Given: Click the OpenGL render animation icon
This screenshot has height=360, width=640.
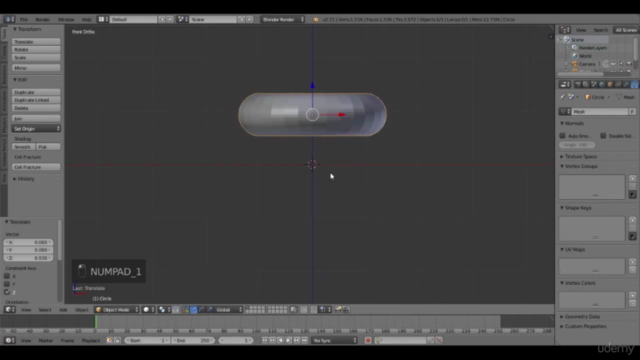Looking at the screenshot, I should click(x=346, y=309).
